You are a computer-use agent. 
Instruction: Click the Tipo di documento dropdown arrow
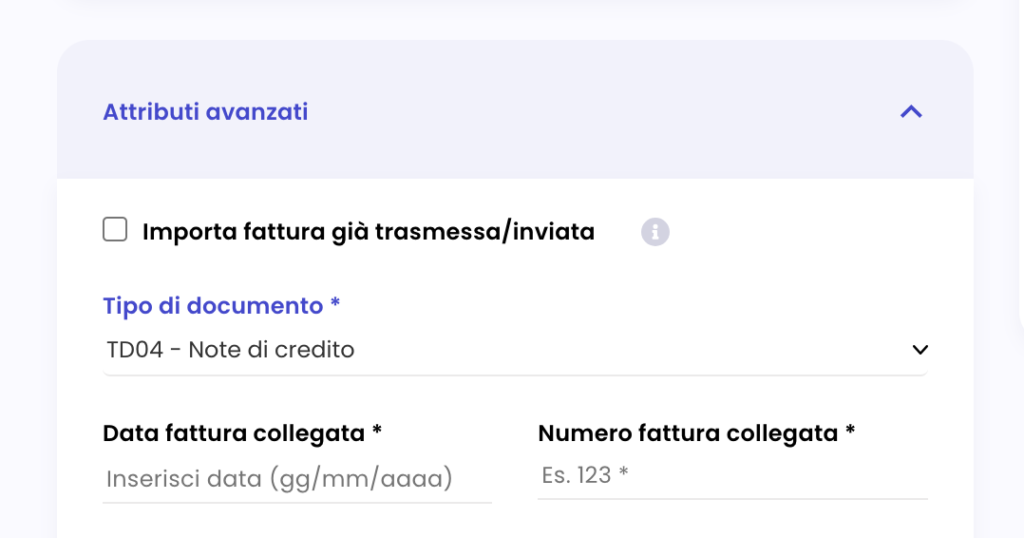(x=920, y=350)
